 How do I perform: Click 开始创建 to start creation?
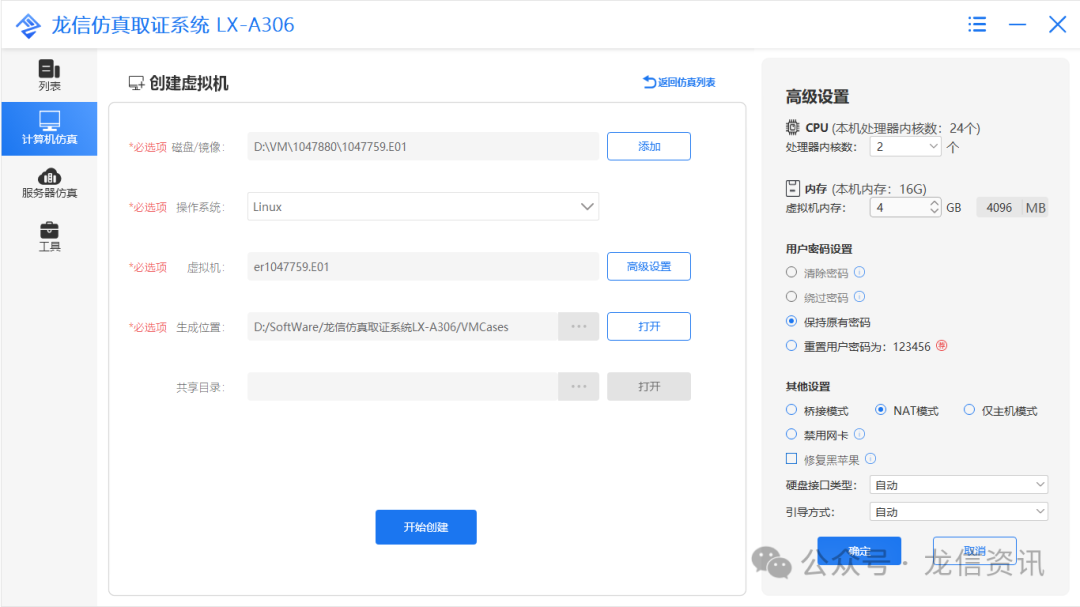(426, 527)
